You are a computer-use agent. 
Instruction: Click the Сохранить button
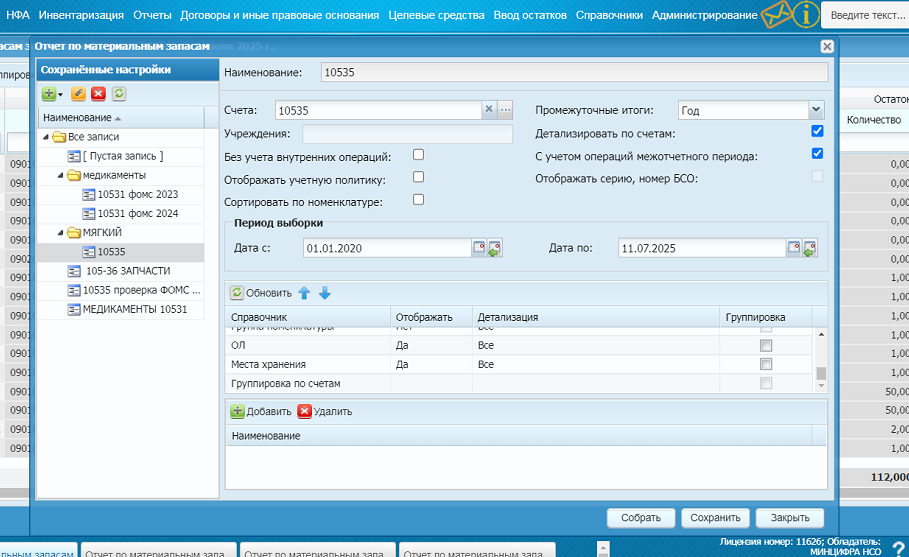coord(715,518)
